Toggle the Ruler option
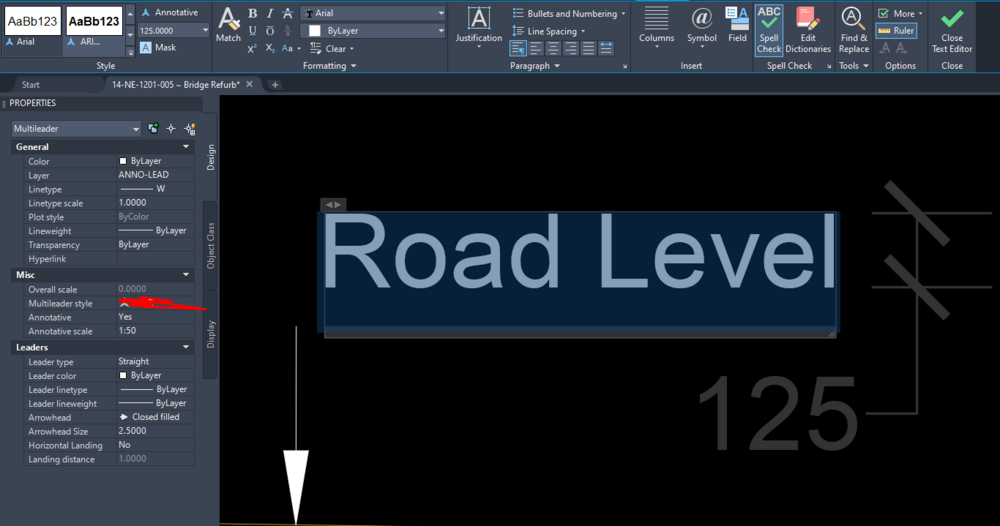The width and height of the screenshot is (1000, 526). coord(897,31)
